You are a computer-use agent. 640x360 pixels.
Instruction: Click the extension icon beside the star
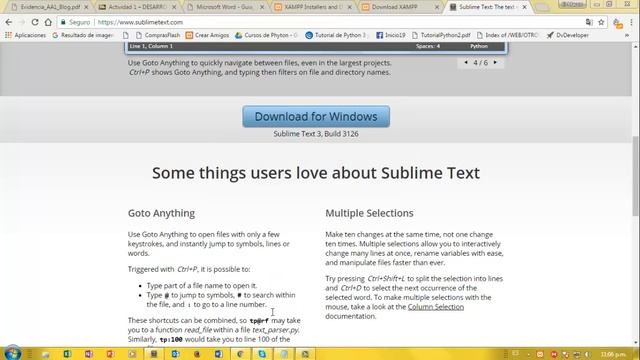coord(618,23)
